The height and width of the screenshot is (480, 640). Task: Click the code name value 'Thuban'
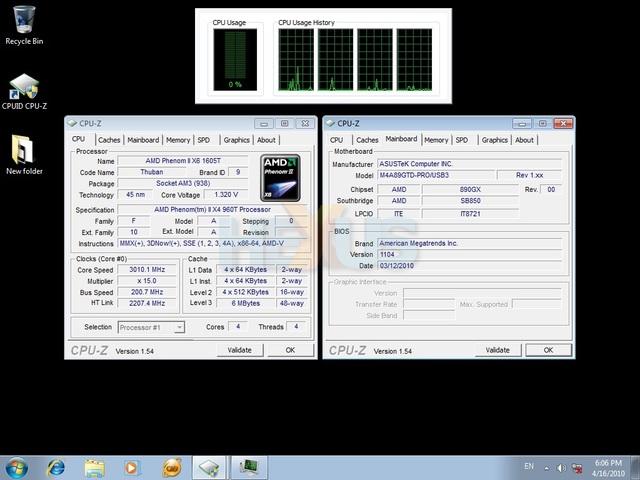tap(151, 172)
